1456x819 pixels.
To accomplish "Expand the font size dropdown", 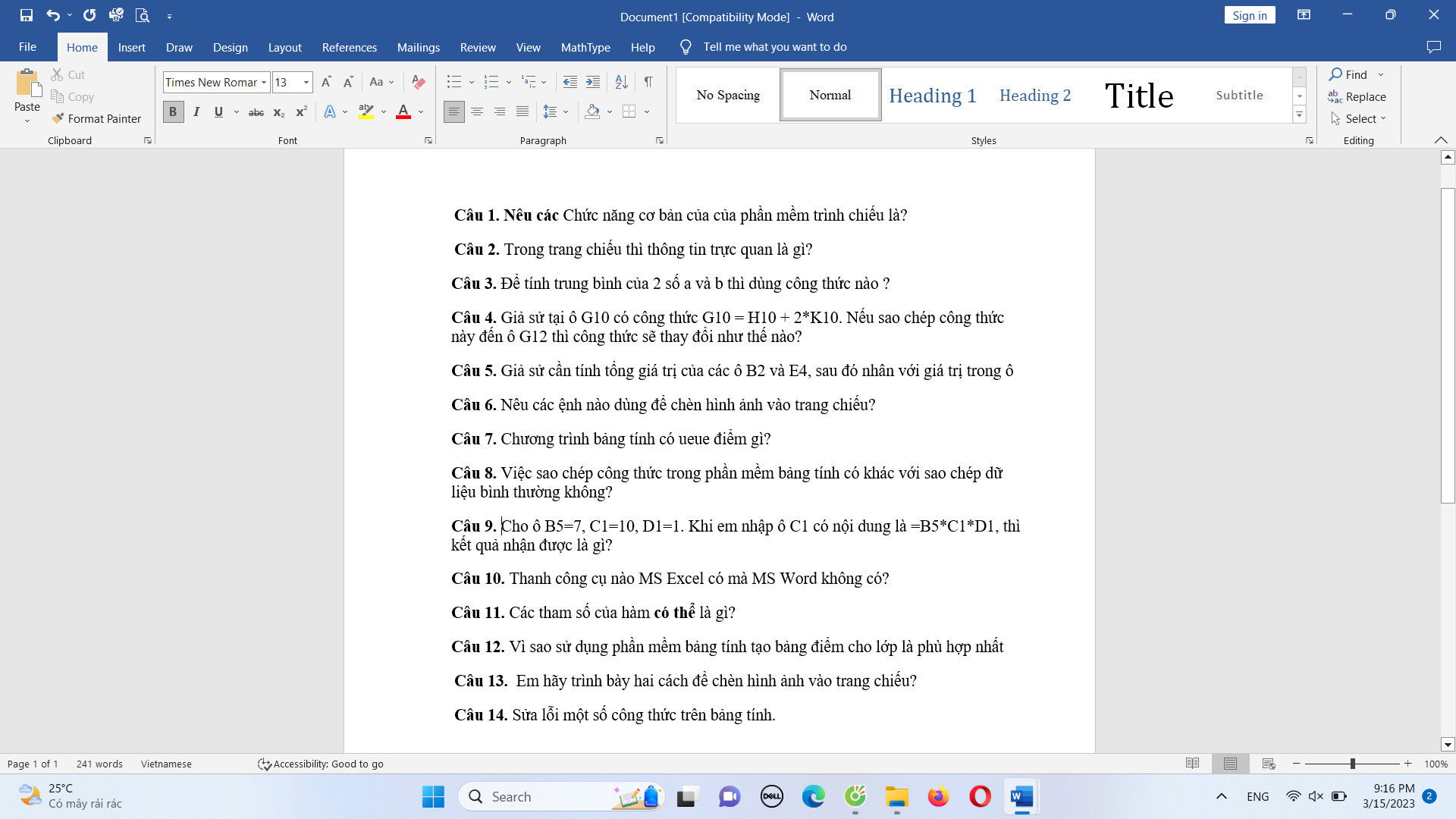I will pos(306,82).
